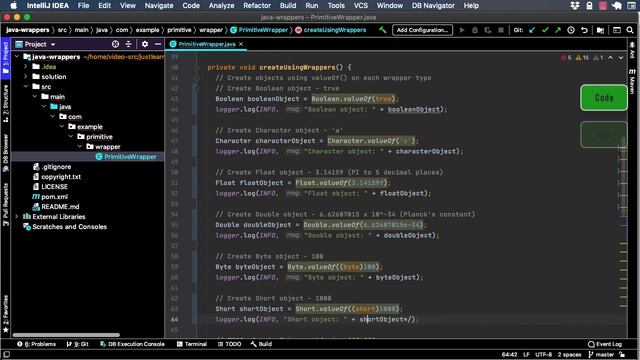Expand the .idea folder
Screen dimensions: 640x360
click(x=26, y=67)
